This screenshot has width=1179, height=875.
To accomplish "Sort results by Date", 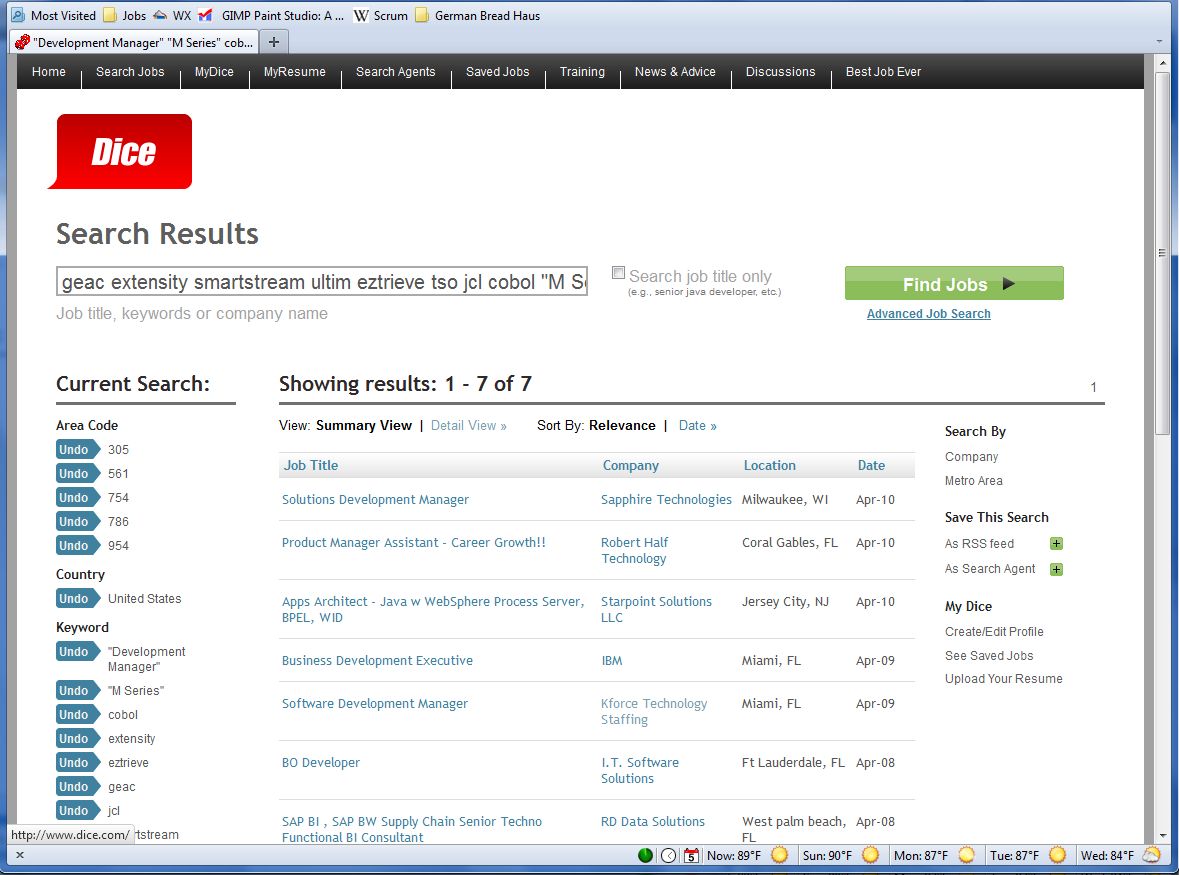I will coord(697,425).
